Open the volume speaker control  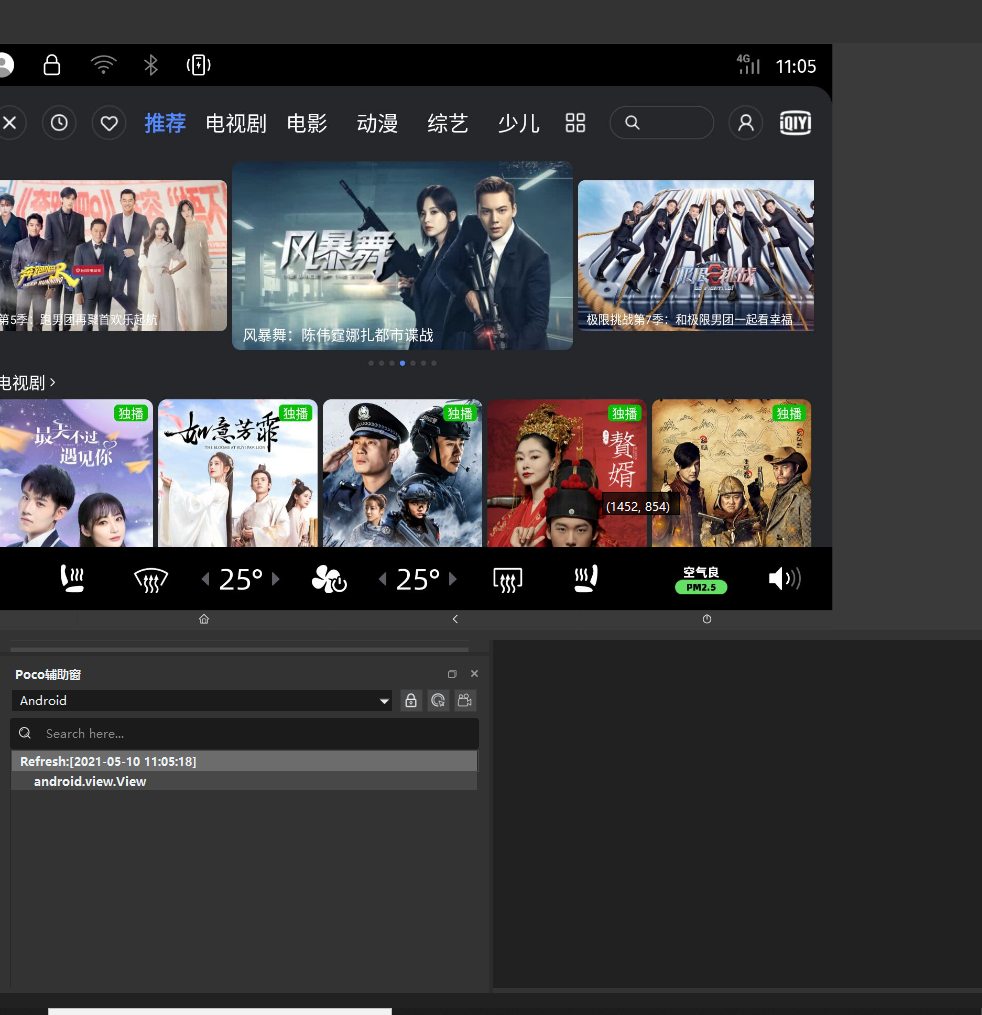pos(785,578)
